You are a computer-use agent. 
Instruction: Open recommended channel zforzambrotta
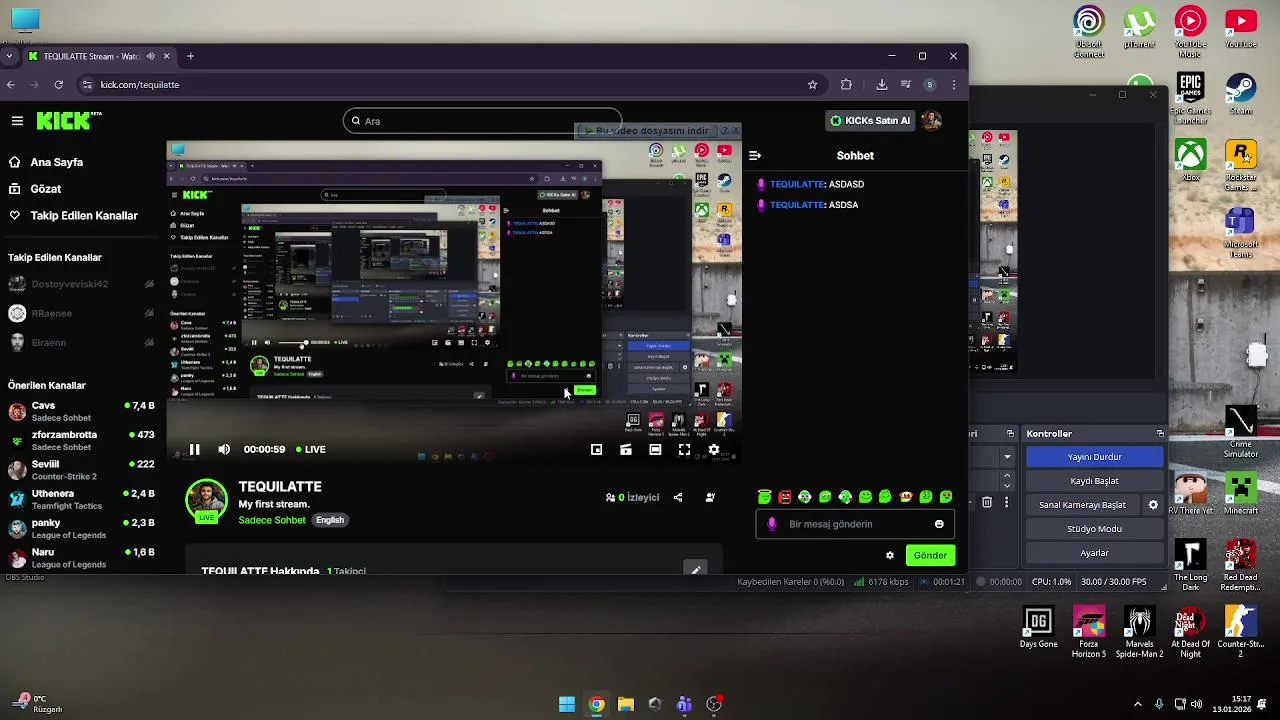click(x=80, y=440)
